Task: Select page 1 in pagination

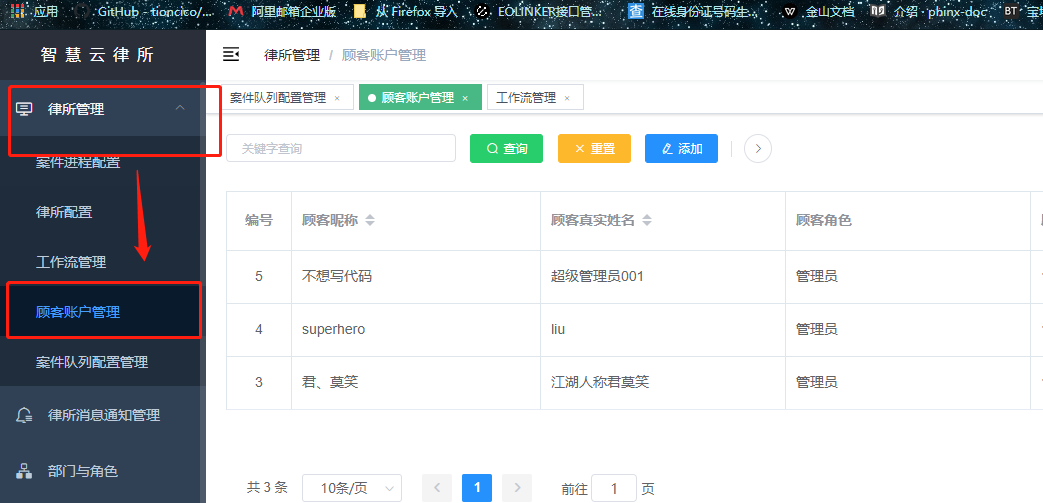Action: pos(477,488)
